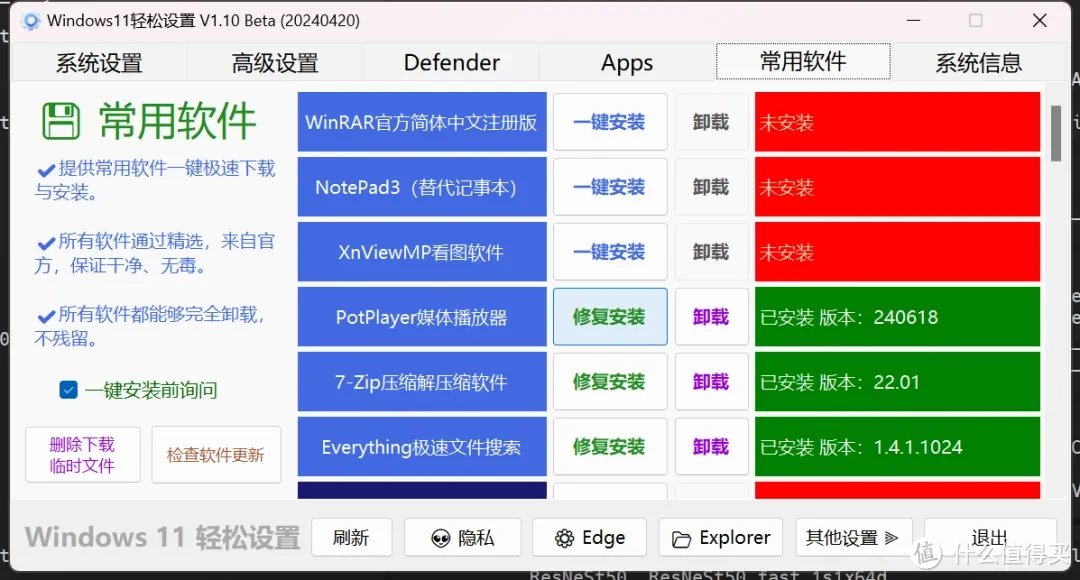Click 修复安装 for PotPlayer

tap(610, 317)
